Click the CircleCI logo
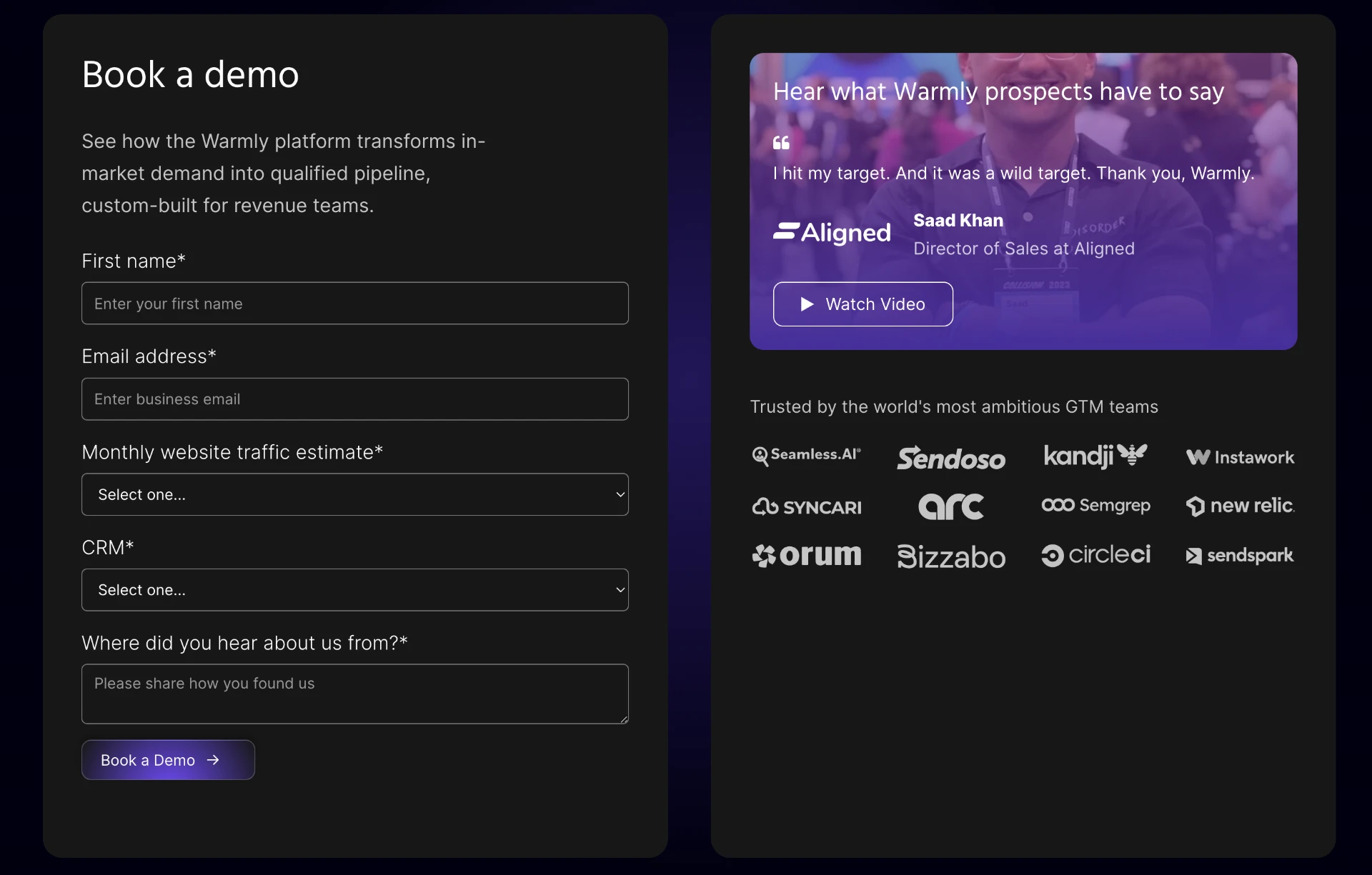The width and height of the screenshot is (1372, 875). click(x=1095, y=555)
